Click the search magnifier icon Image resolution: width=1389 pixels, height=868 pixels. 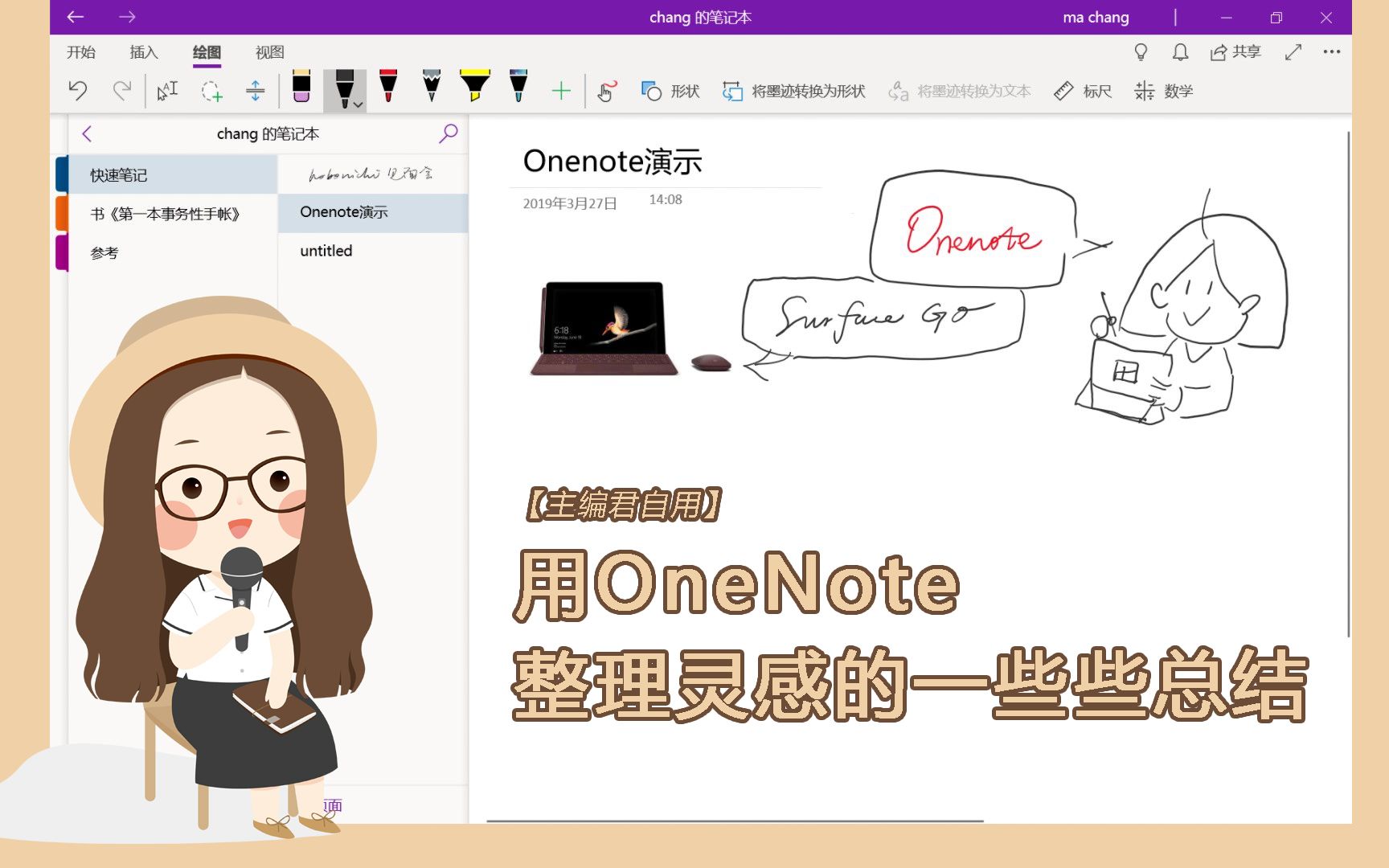[449, 133]
